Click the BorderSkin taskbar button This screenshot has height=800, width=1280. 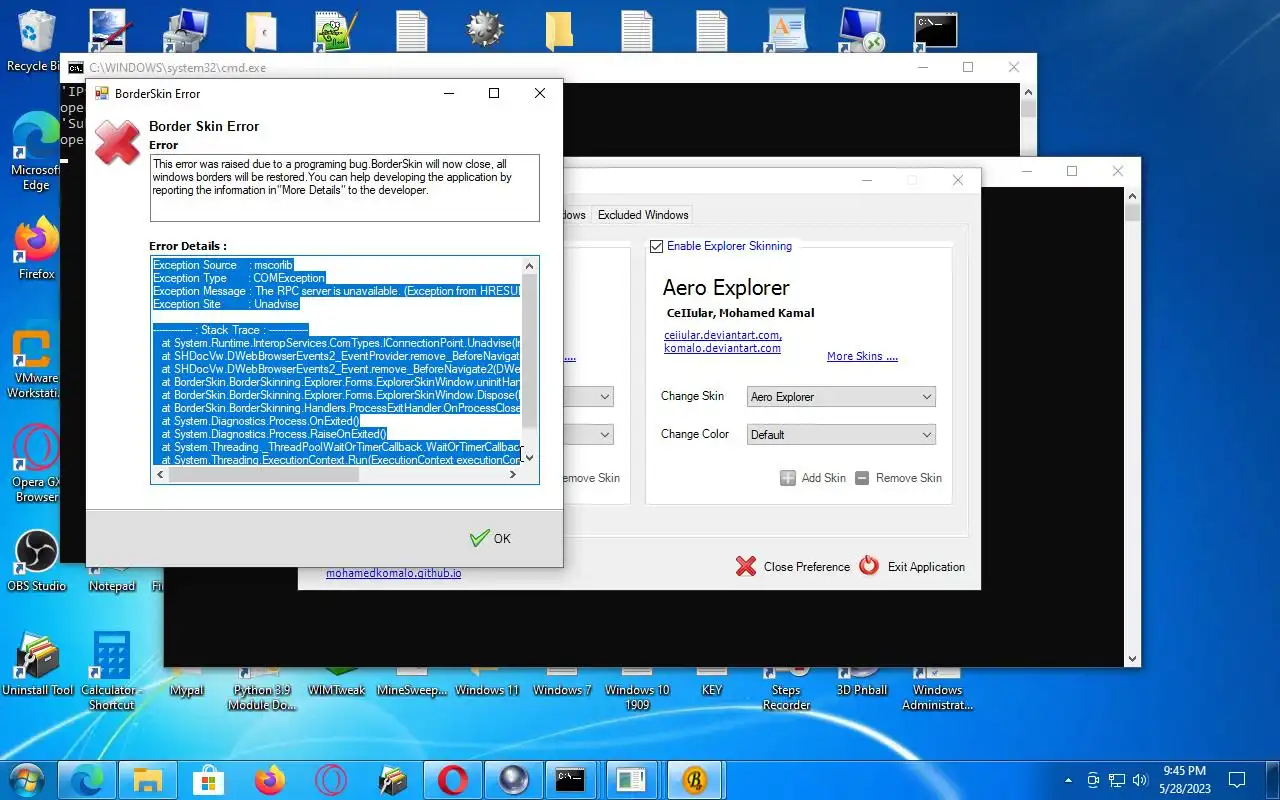694,779
